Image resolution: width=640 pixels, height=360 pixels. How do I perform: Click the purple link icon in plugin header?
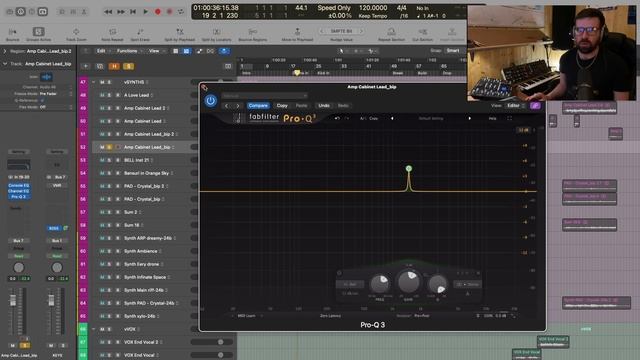point(535,106)
